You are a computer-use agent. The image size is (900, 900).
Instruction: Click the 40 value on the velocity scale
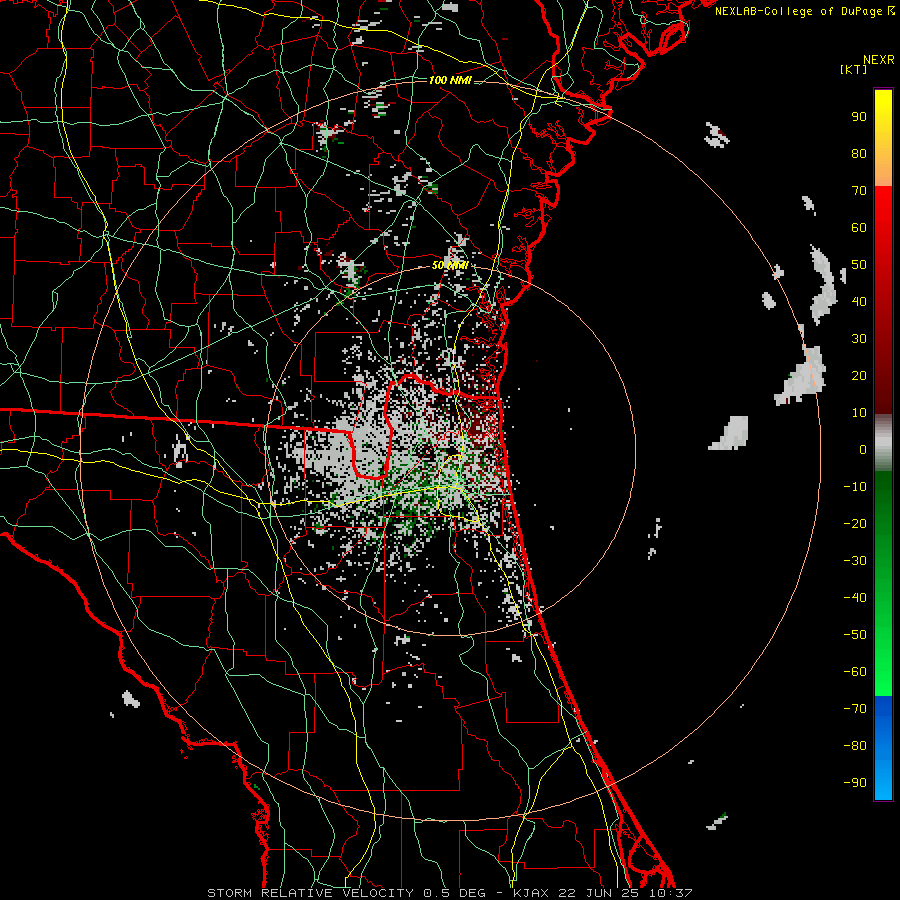(x=859, y=302)
